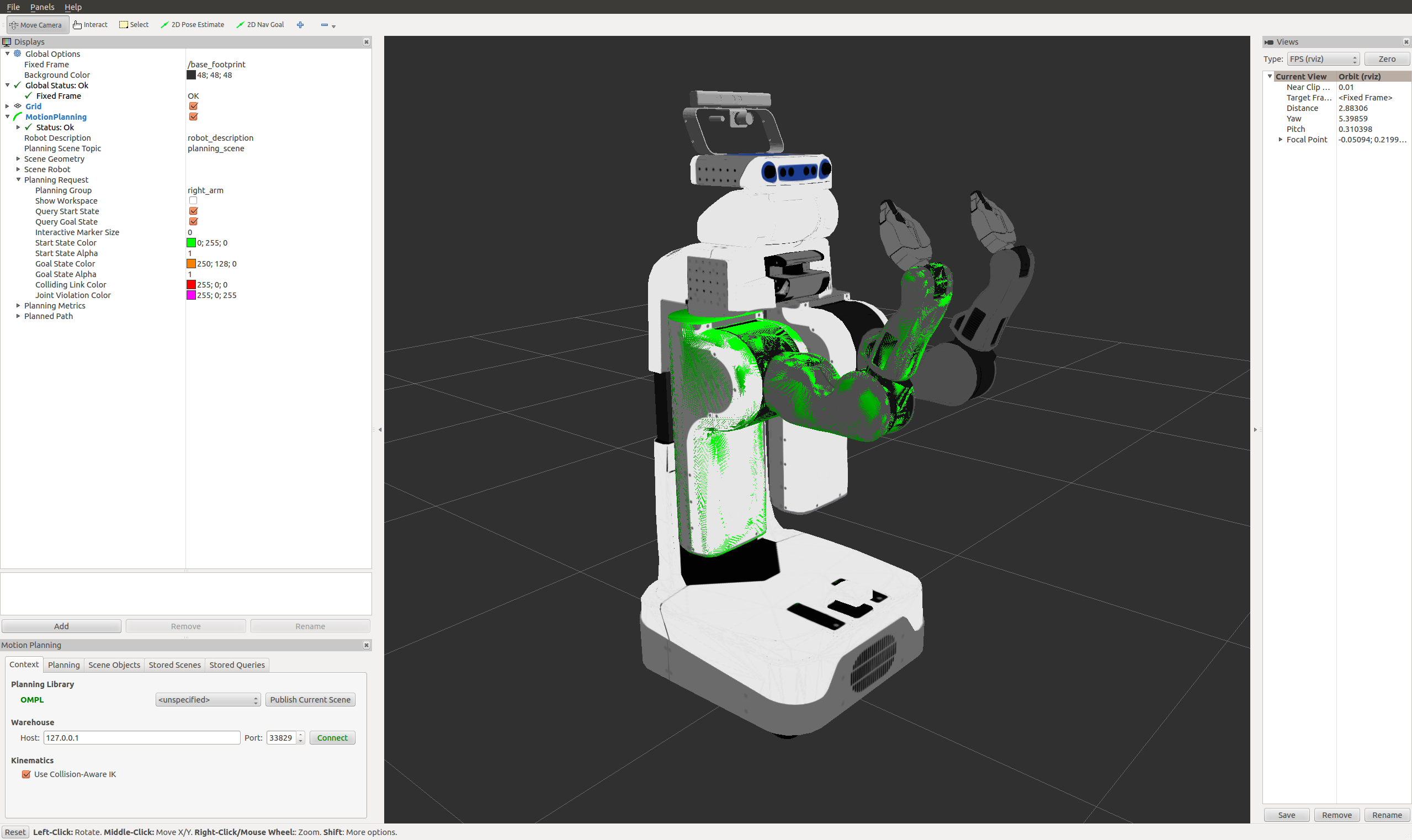Viewport: 1412px width, 840px height.
Task: Uncheck Use Collision-Aware IK
Action: tap(26, 774)
